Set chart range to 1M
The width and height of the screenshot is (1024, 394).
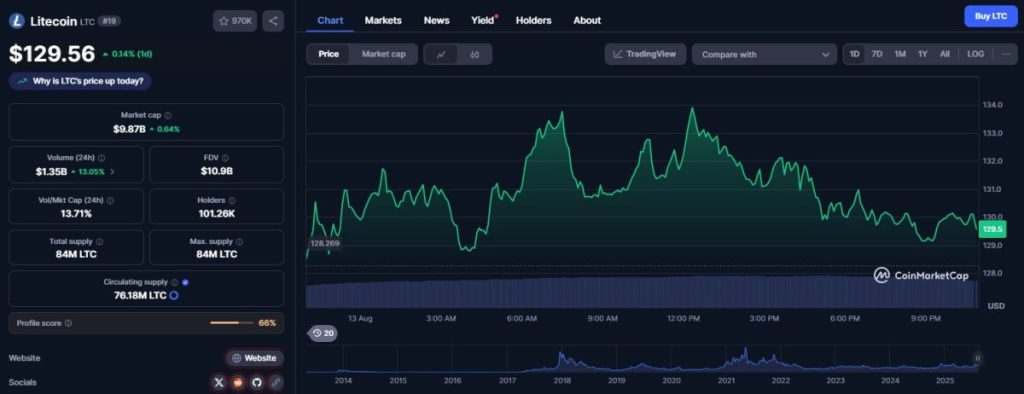[900, 54]
